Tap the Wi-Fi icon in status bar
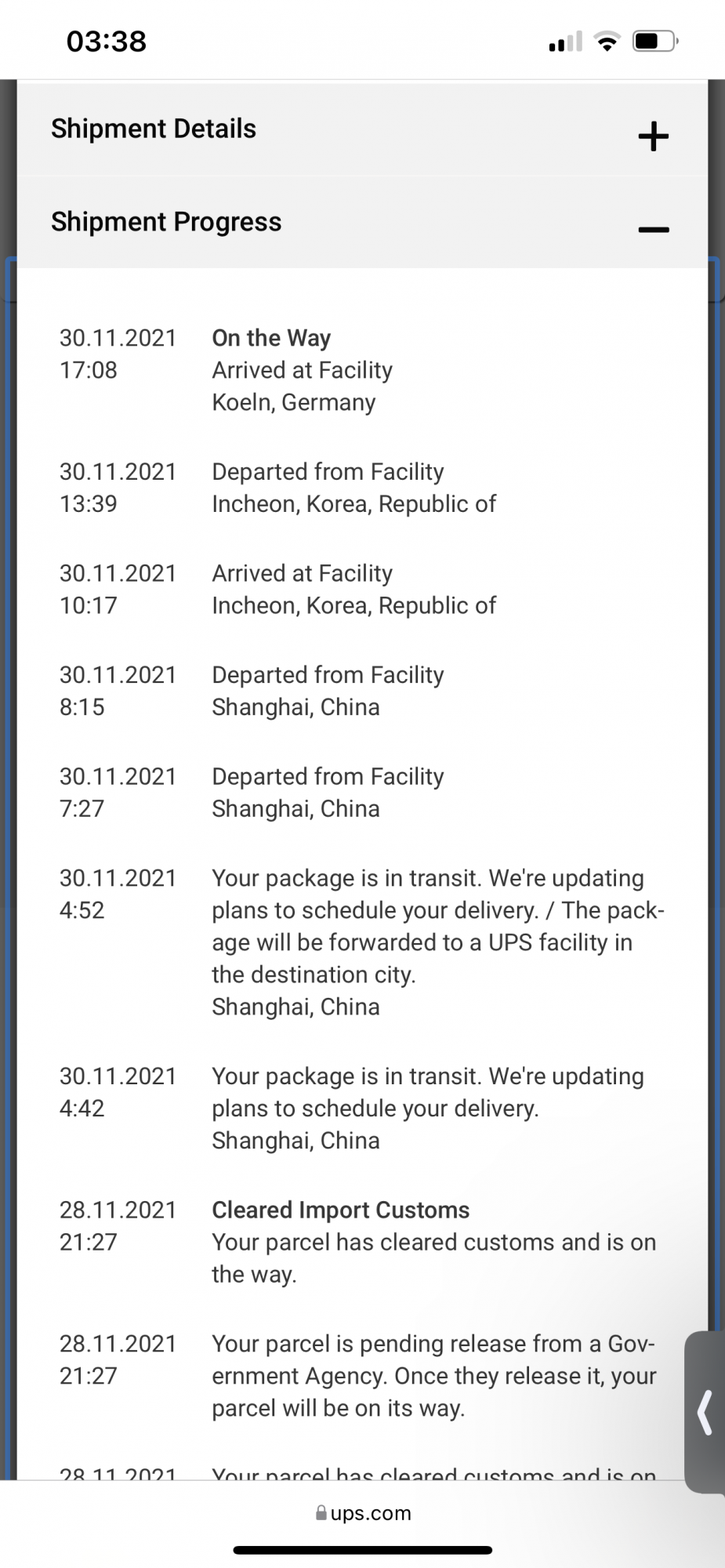 click(606, 41)
